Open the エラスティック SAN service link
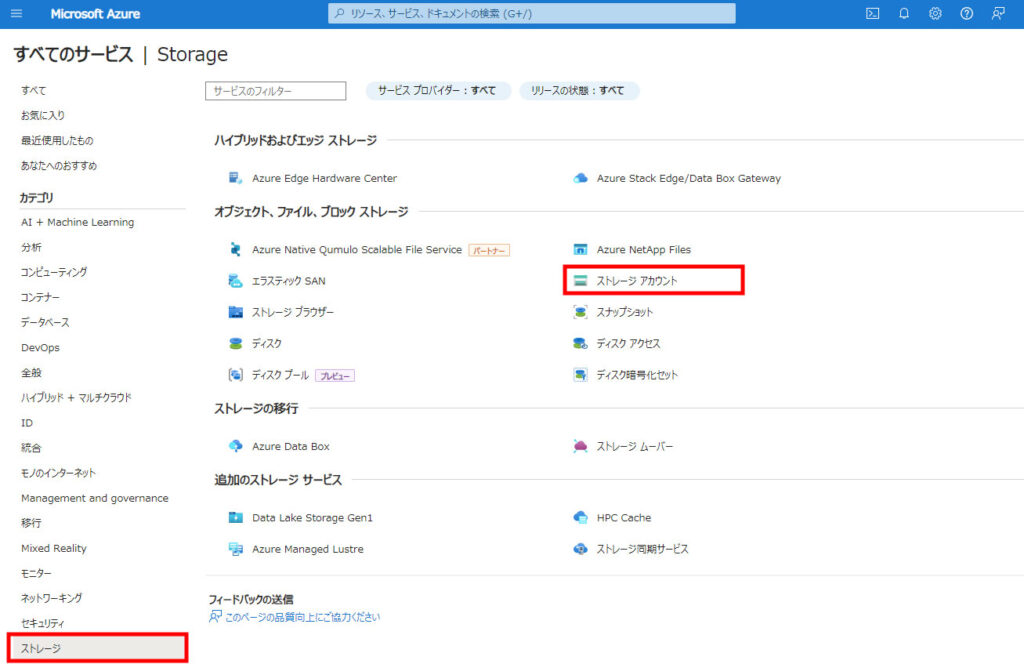 289,281
